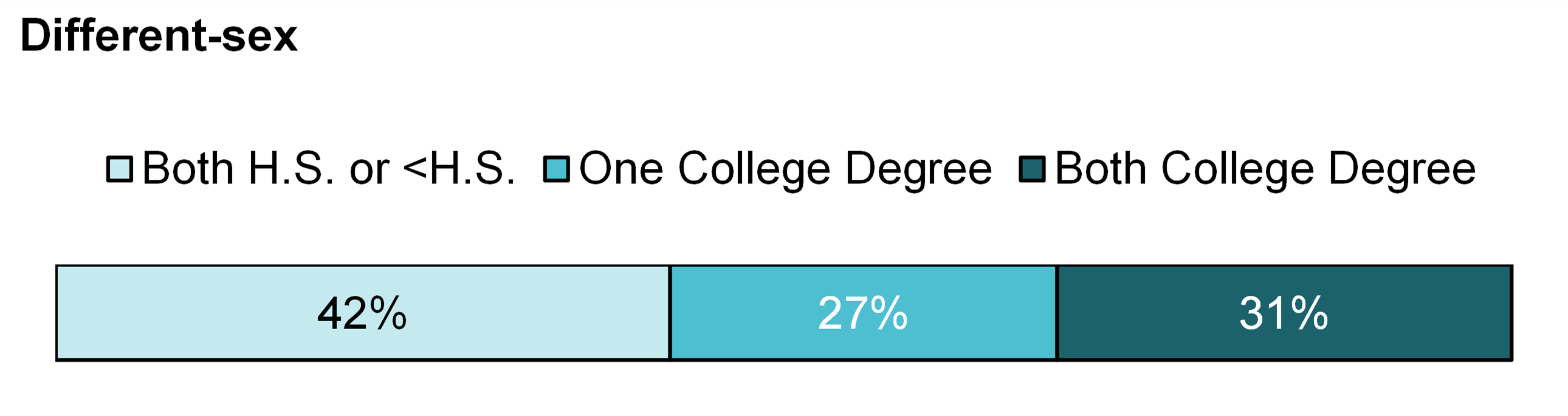Viewport: 1568px width, 416px height.
Task: Click the white "27%" data label
Action: point(862,314)
